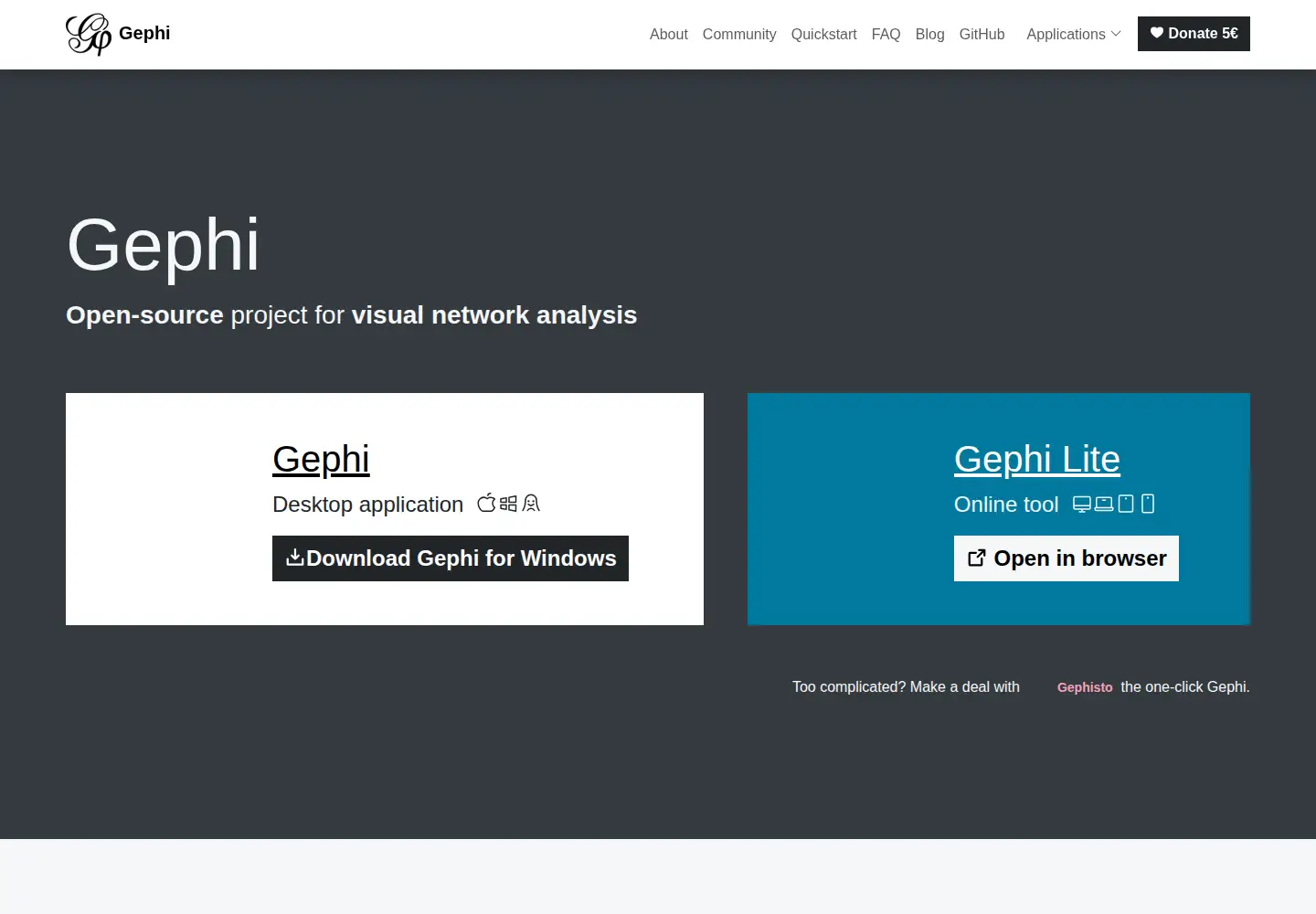Click 'the one-click Gephi.' text
The width and height of the screenshot is (1316, 914).
pos(1185,686)
